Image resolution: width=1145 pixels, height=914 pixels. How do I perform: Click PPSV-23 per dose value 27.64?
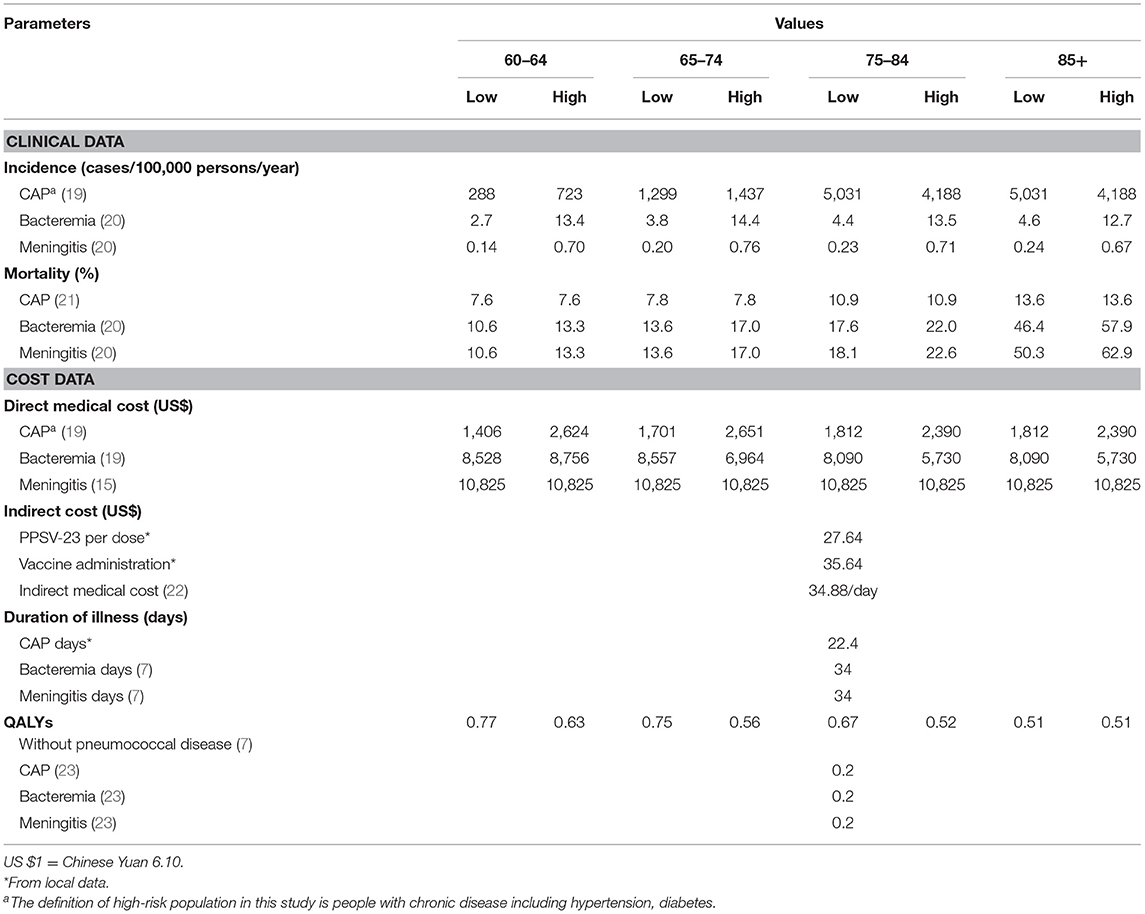point(843,538)
